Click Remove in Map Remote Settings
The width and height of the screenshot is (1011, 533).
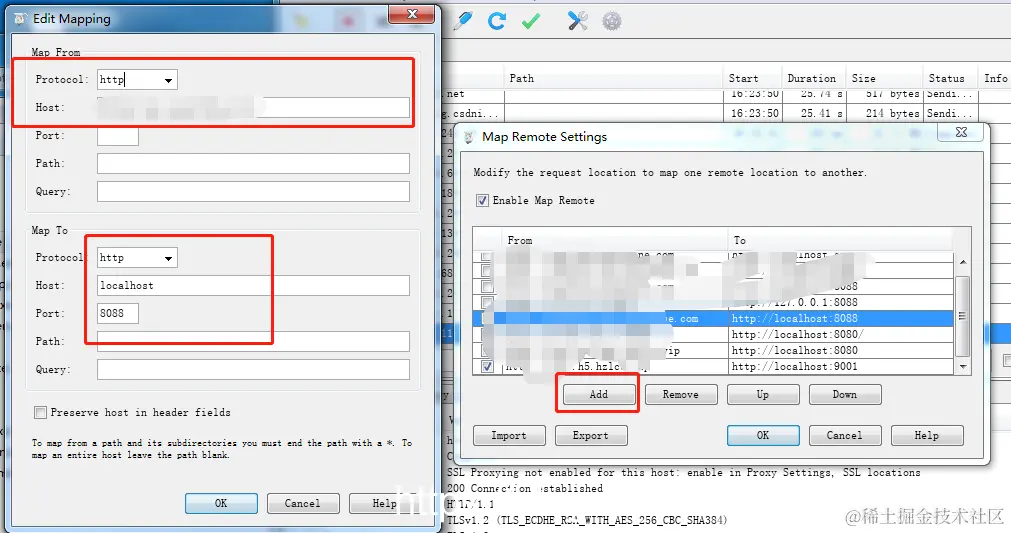pyautogui.click(x=681, y=394)
